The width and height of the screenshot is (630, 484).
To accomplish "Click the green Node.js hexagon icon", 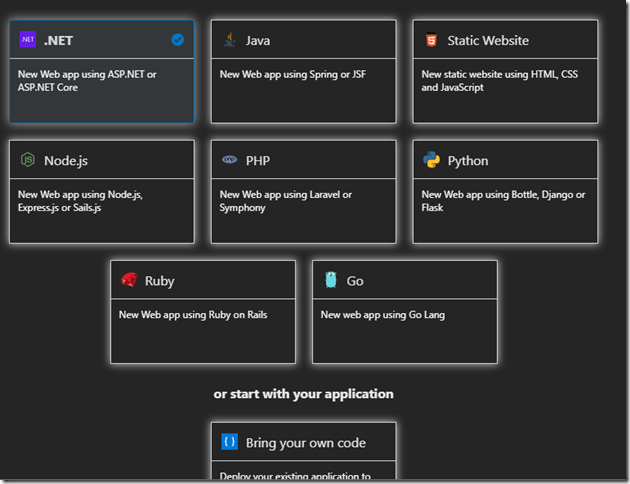I will [x=28, y=160].
